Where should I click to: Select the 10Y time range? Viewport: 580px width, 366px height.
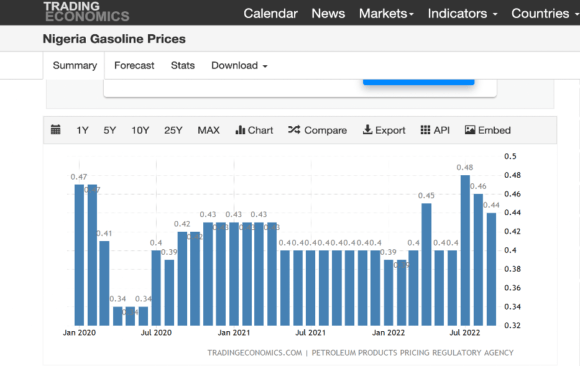click(140, 130)
